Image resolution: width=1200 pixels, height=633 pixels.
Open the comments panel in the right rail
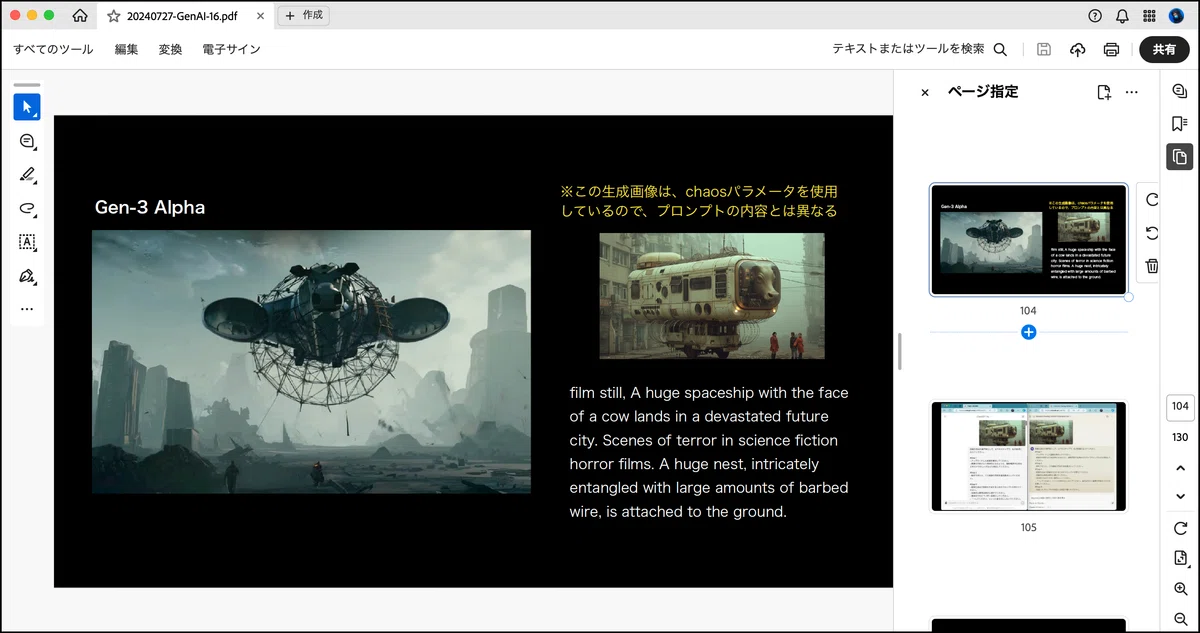tap(1179, 91)
